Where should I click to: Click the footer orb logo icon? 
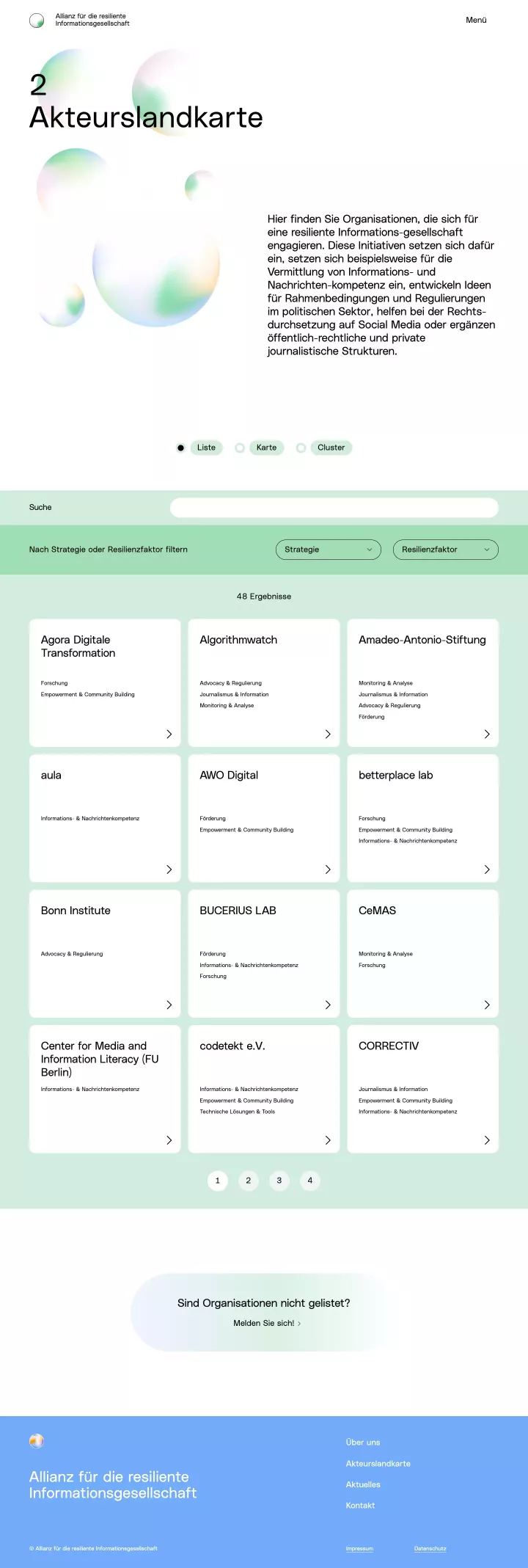coord(37,1440)
